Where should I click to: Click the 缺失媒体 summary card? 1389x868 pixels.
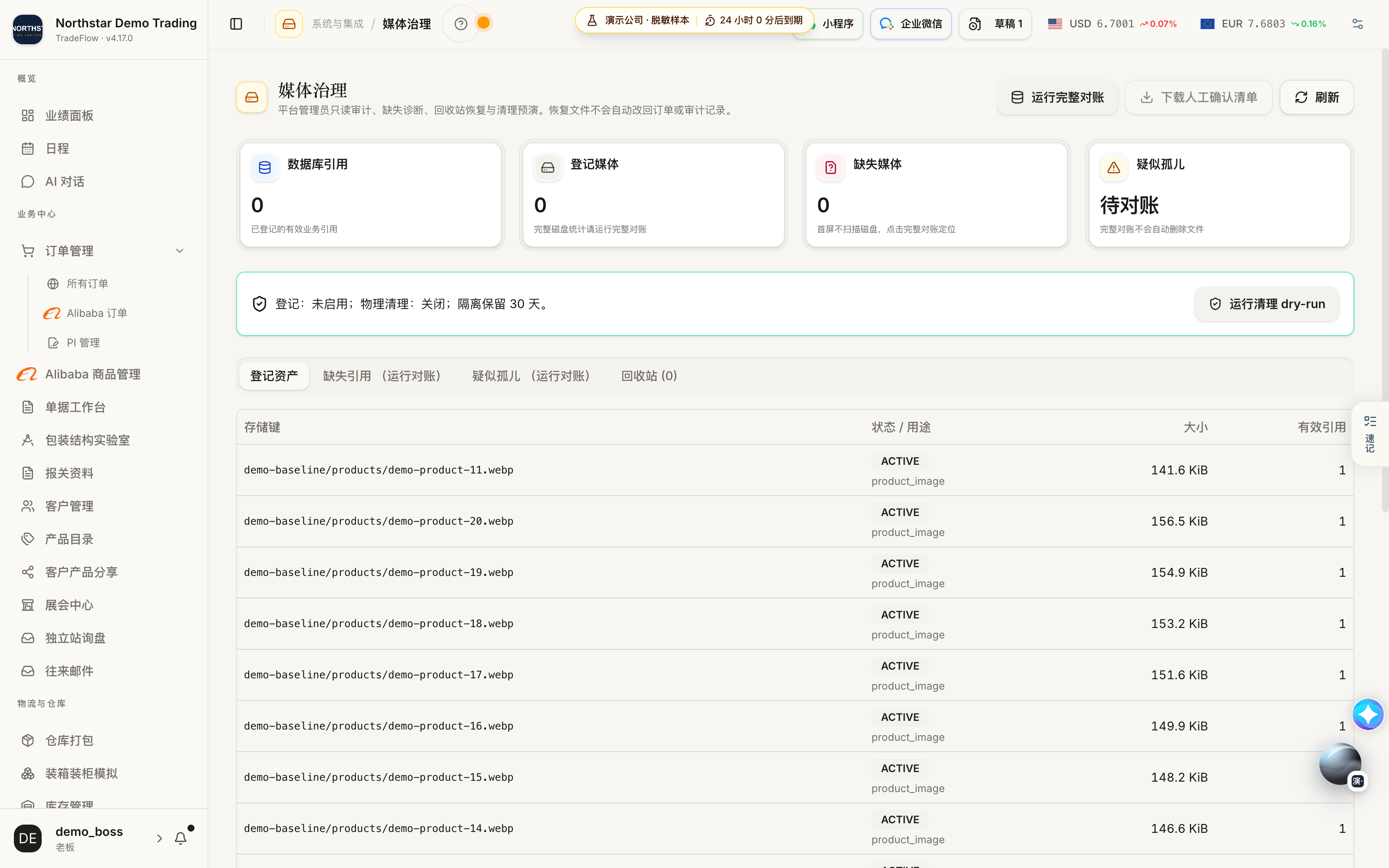click(936, 195)
